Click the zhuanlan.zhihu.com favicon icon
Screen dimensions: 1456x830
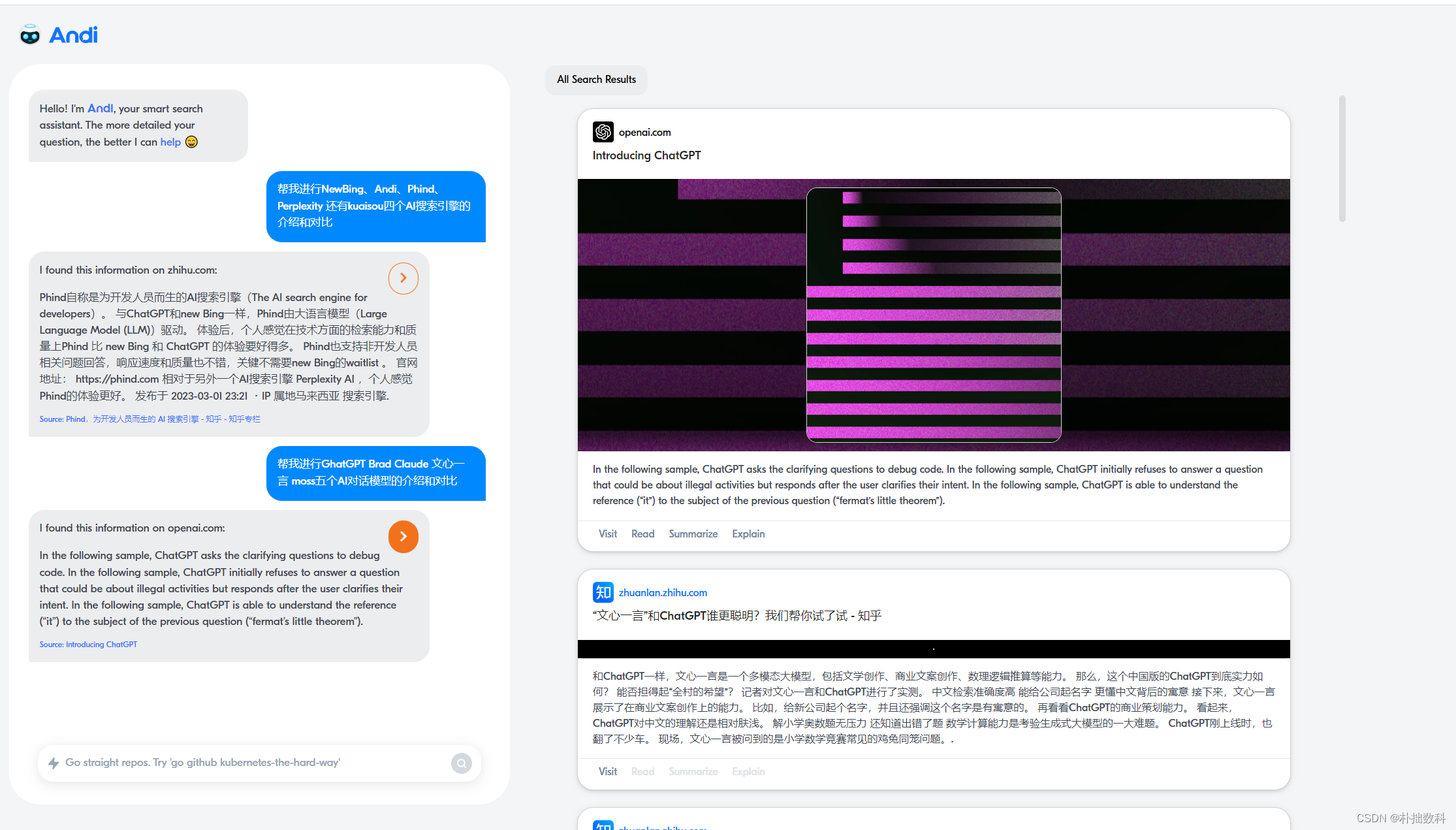tap(601, 591)
